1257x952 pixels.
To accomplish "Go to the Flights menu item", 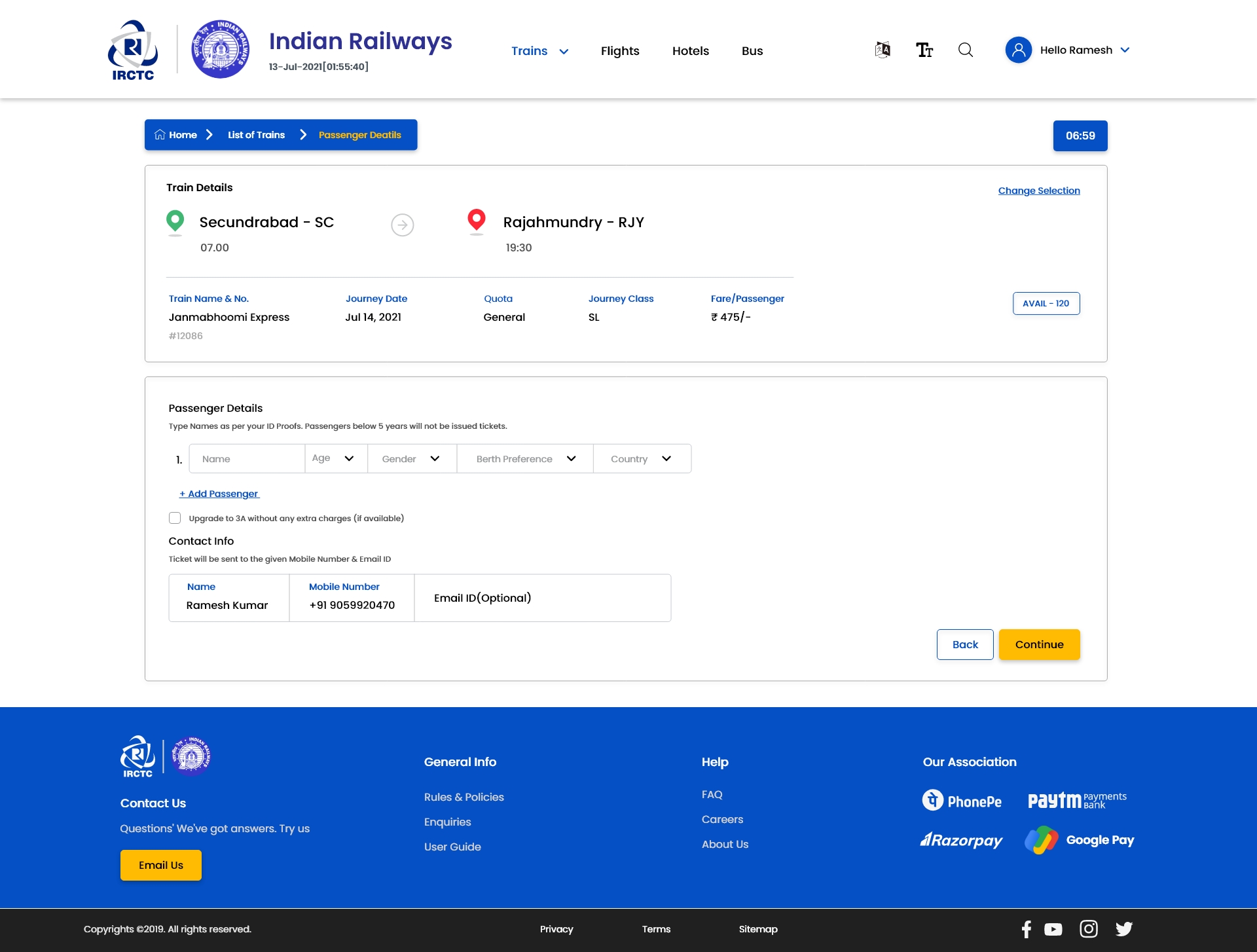I will (620, 51).
